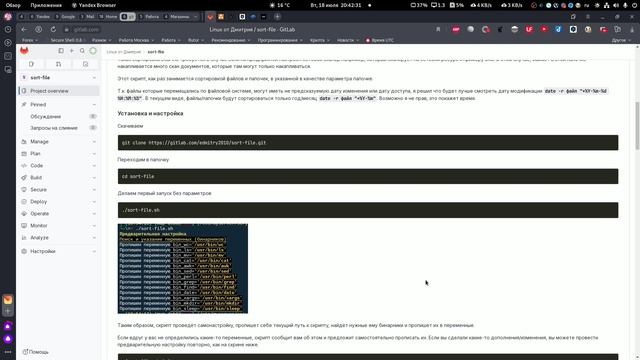Image resolution: width=640 pixels, height=360 pixels.
Task: Open the GitLab logo home link
Action: (x=24, y=51)
